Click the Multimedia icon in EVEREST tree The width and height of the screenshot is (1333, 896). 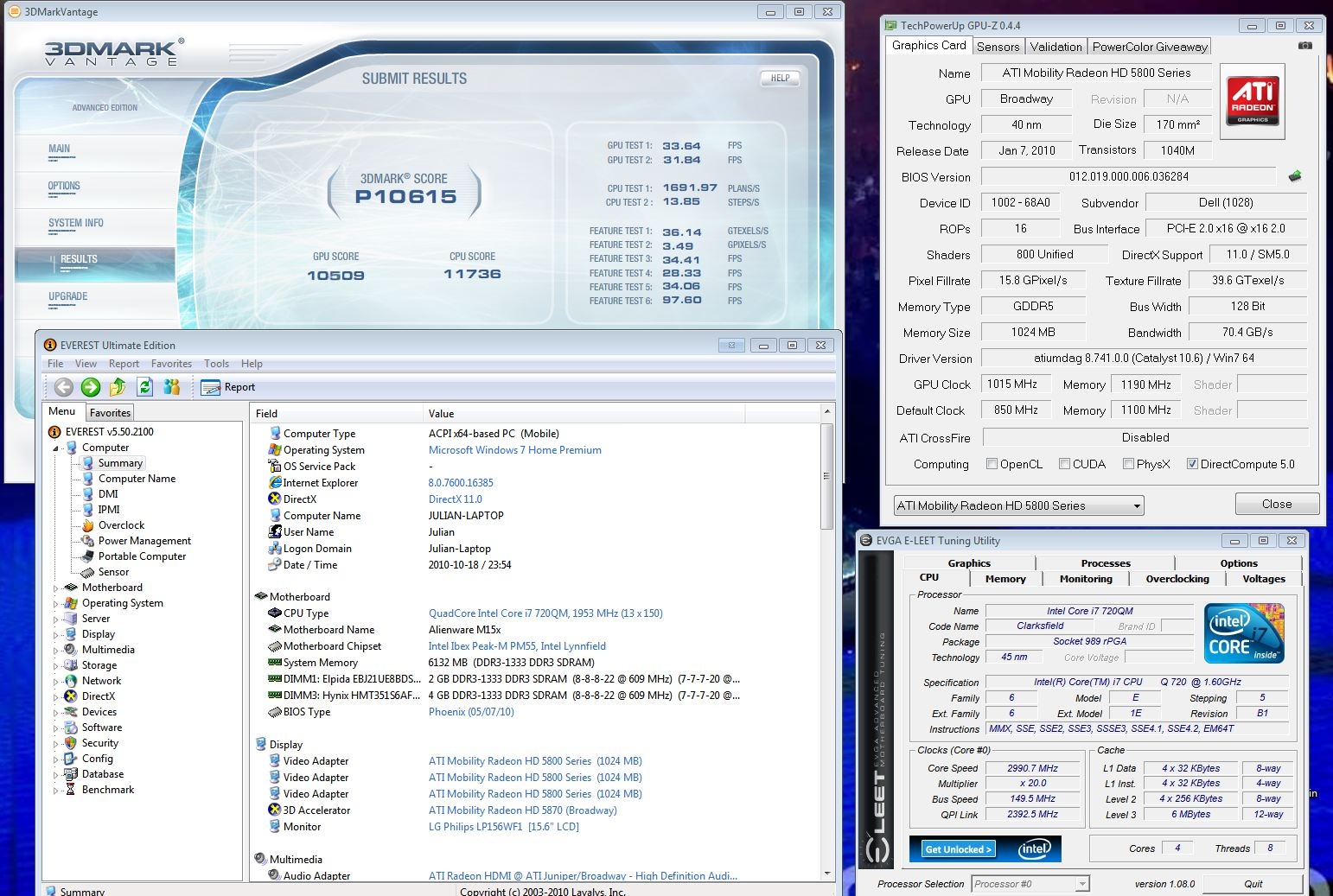pyautogui.click(x=71, y=650)
